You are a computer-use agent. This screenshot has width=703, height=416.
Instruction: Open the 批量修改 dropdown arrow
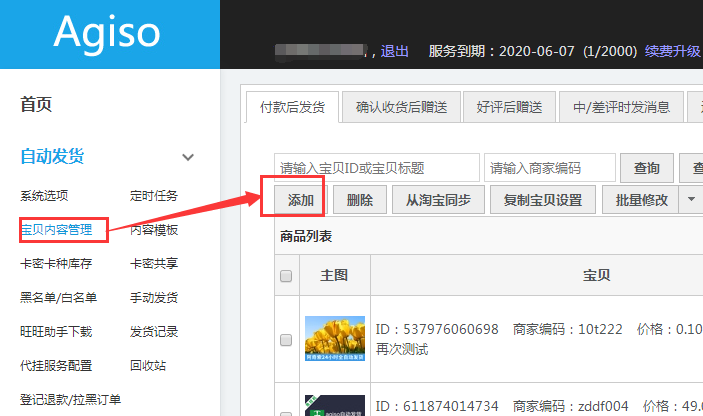point(691,199)
